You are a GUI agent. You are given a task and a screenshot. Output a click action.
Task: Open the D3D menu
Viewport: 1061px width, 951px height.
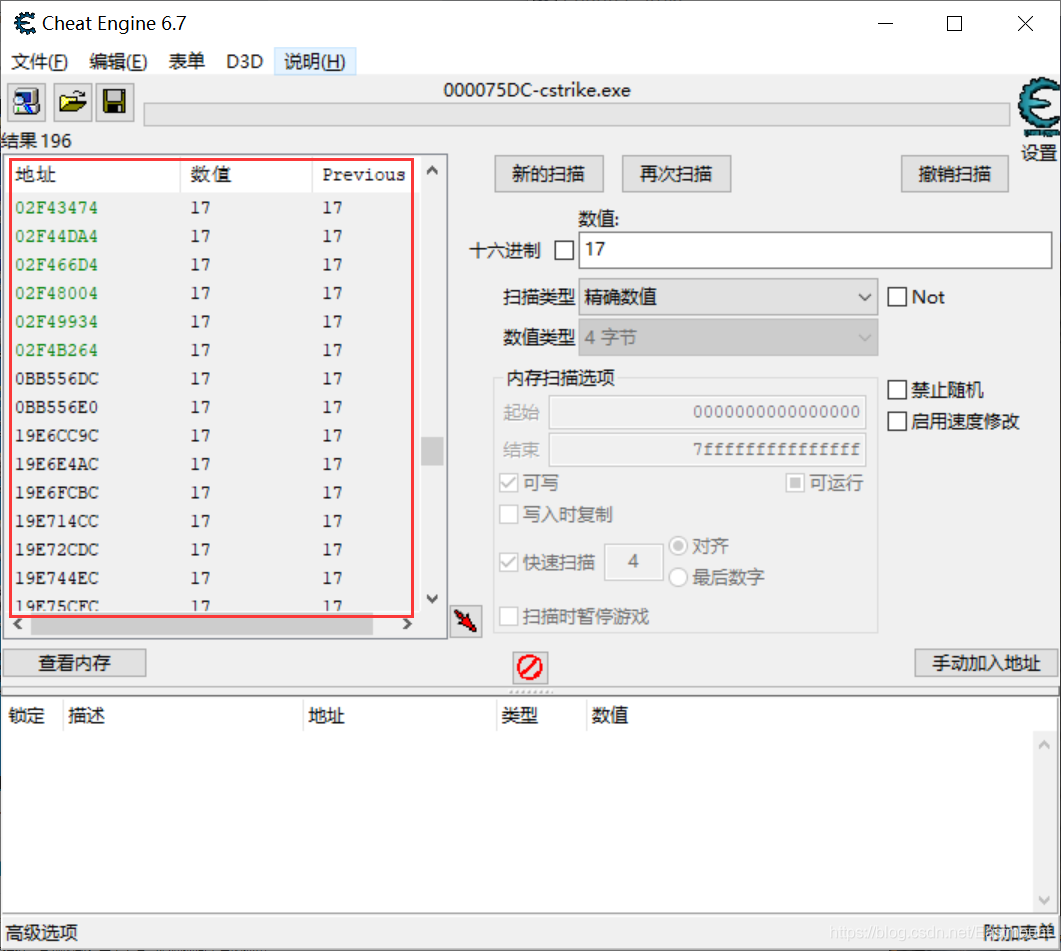coord(244,62)
